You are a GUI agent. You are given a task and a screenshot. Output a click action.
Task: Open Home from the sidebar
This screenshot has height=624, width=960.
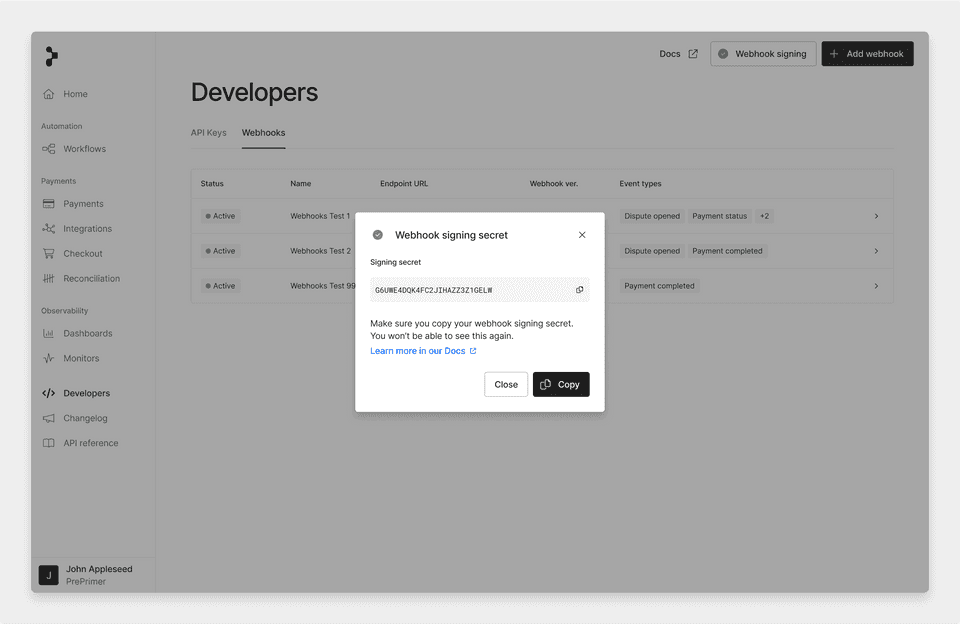(x=75, y=94)
